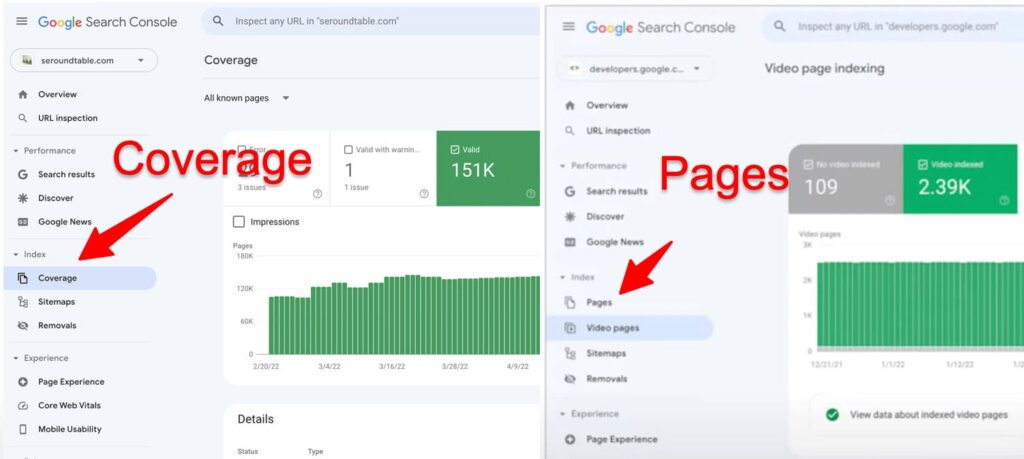Open hamburger menu in developers.google Search Console
This screenshot has width=1024, height=459.
569,26
